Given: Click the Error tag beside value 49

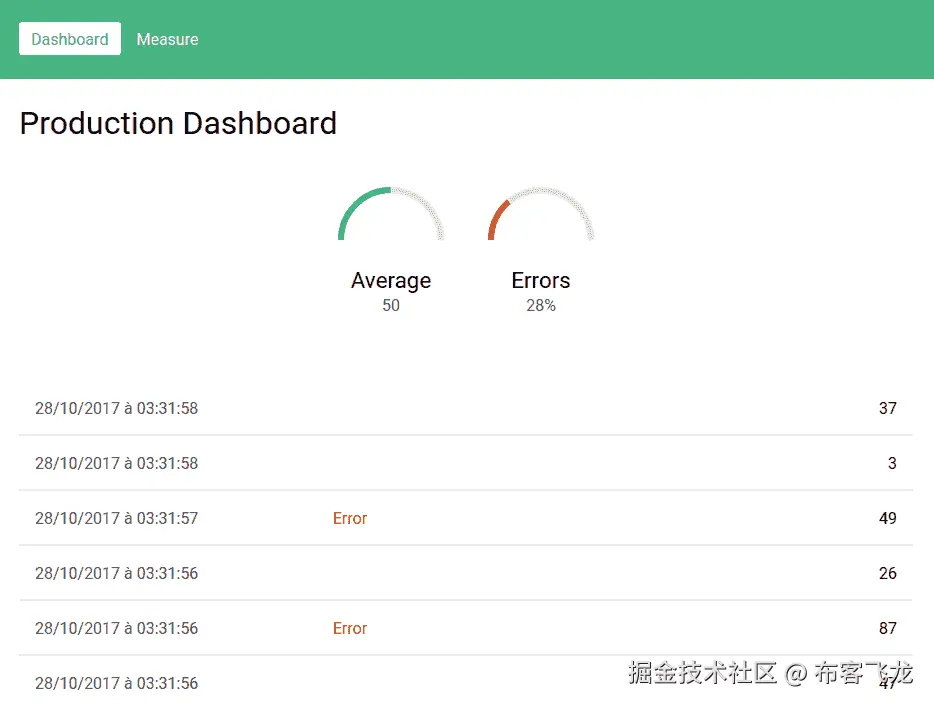Looking at the screenshot, I should coord(350,518).
